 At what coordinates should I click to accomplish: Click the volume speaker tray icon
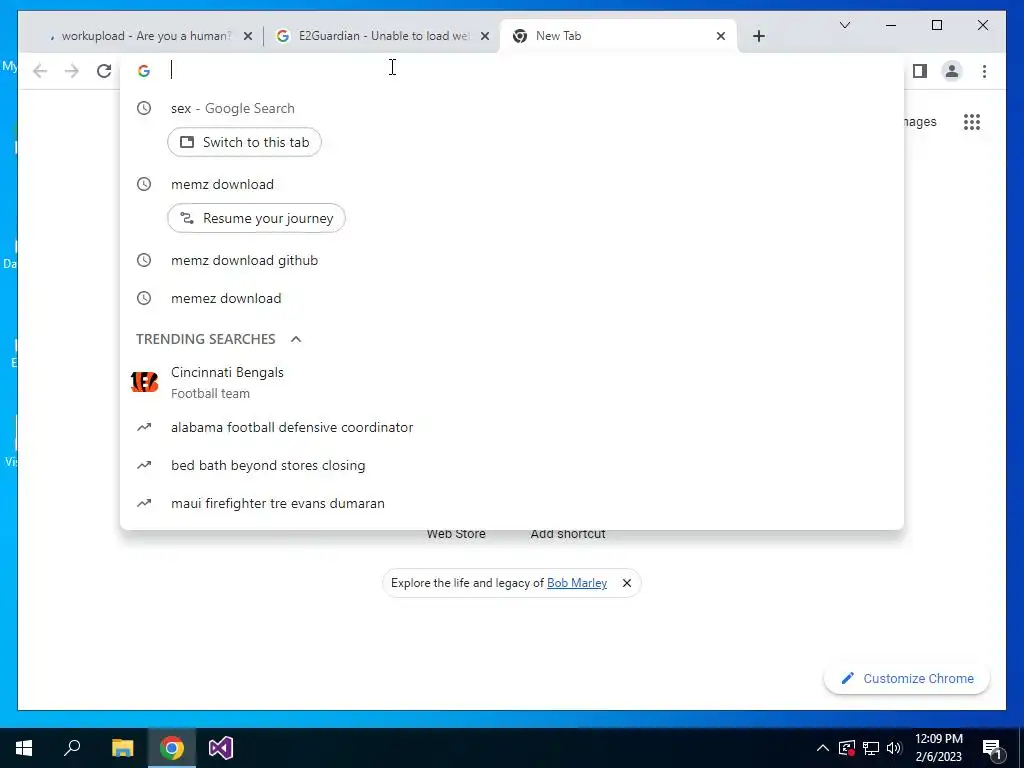tap(894, 748)
